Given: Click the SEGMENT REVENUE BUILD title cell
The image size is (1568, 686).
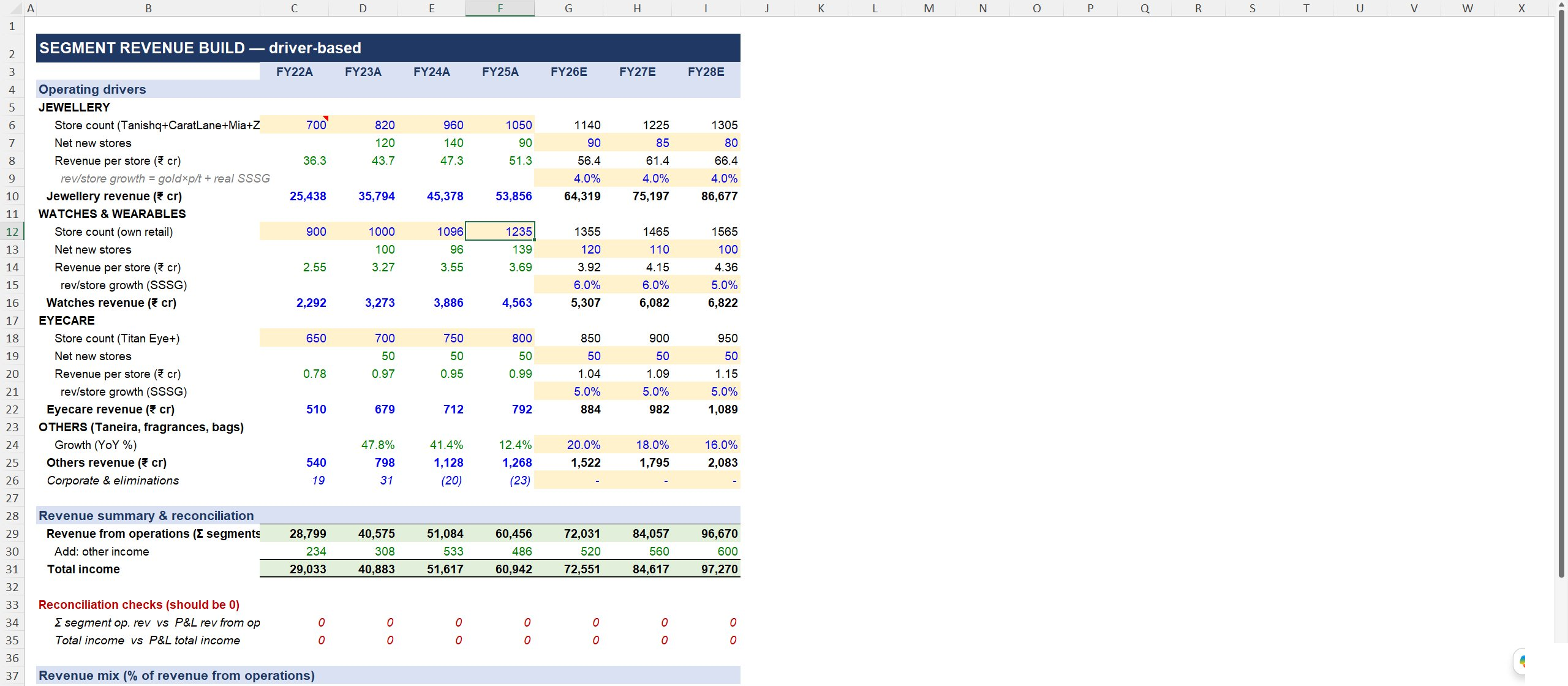Looking at the screenshot, I should pyautogui.click(x=388, y=48).
